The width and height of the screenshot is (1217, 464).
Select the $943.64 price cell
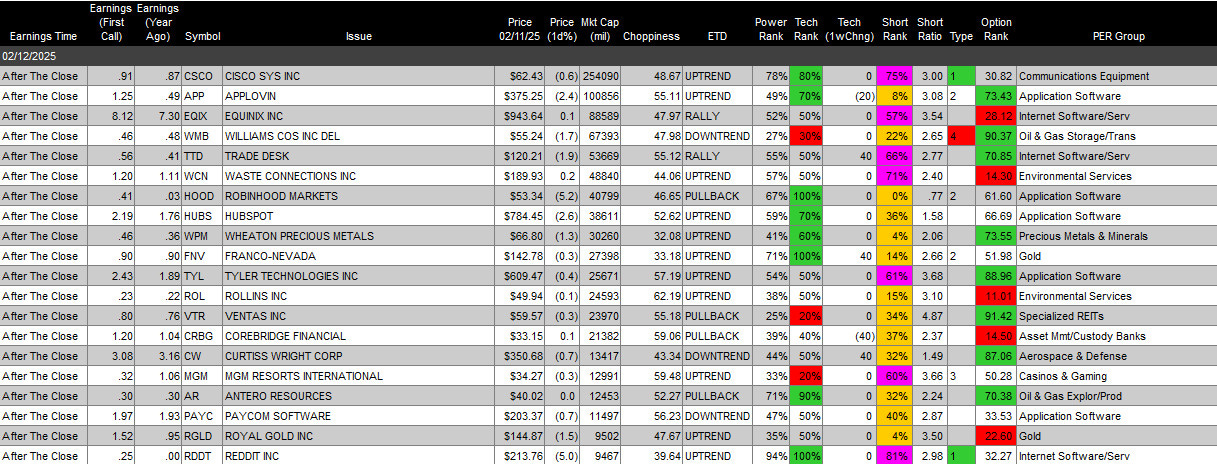(x=521, y=116)
